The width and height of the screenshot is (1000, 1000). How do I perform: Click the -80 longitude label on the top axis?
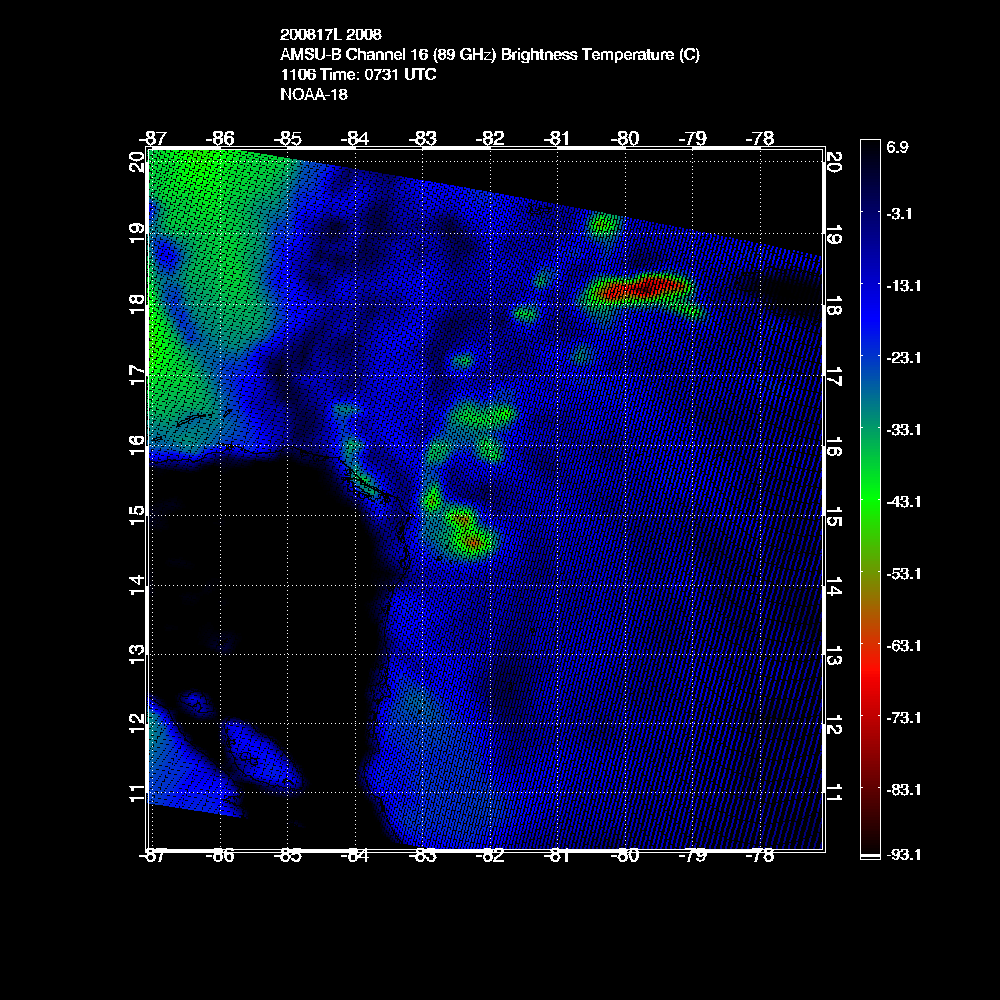[624, 138]
